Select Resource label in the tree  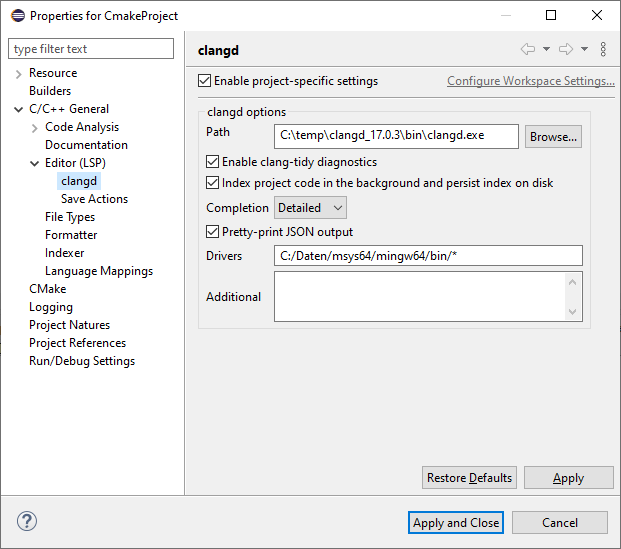click(x=53, y=73)
